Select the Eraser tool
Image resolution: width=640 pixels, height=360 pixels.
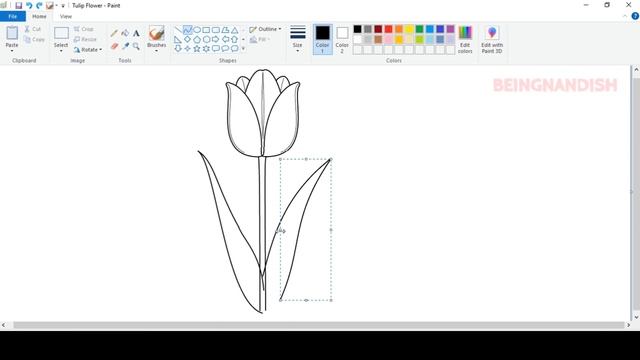[x=114, y=46]
